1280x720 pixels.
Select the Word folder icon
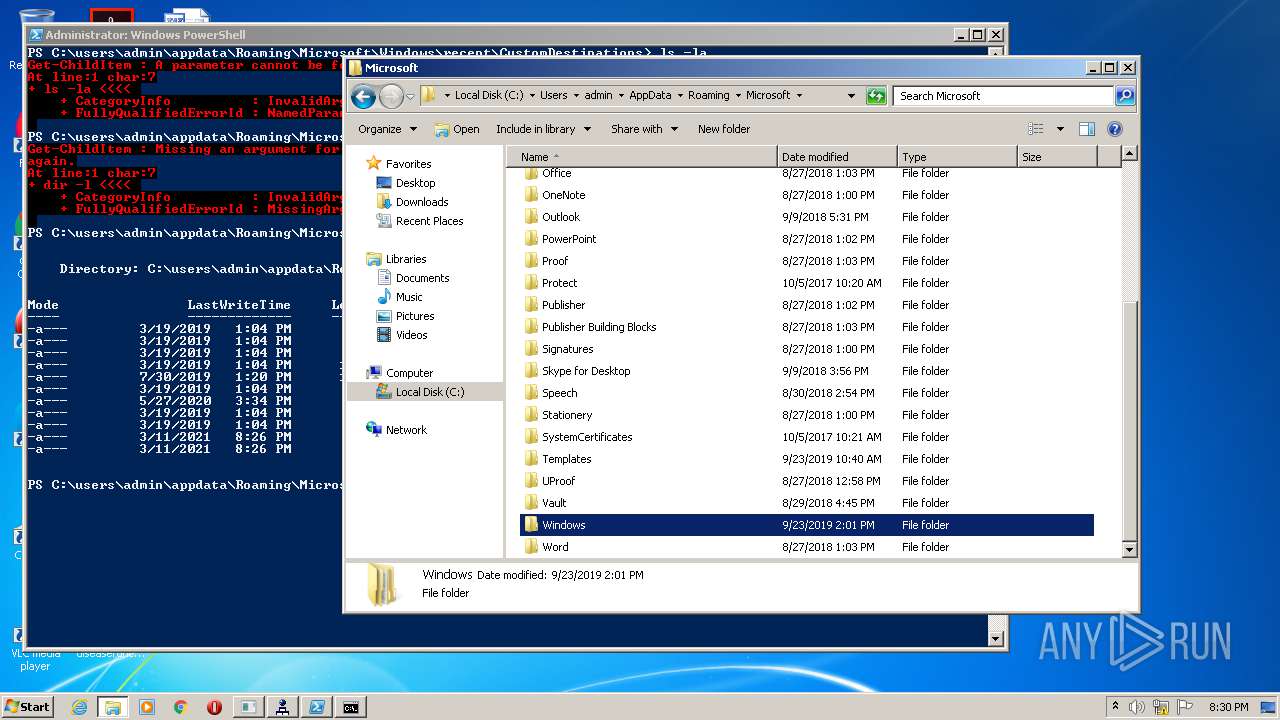click(531, 547)
